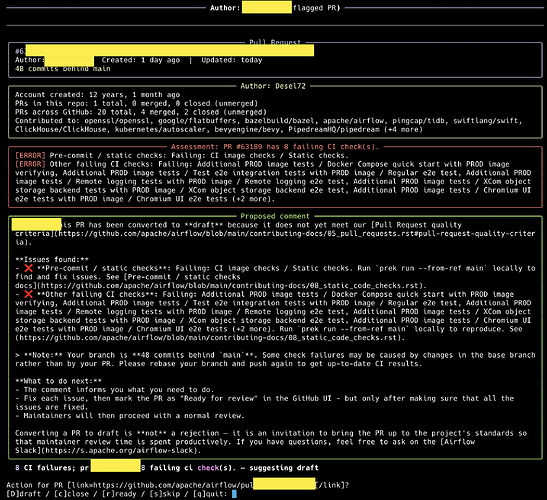The width and height of the screenshot is (547, 500).
Task: Click 'openssl/openssl' in Contributed to list
Action: click(x=117, y=121)
